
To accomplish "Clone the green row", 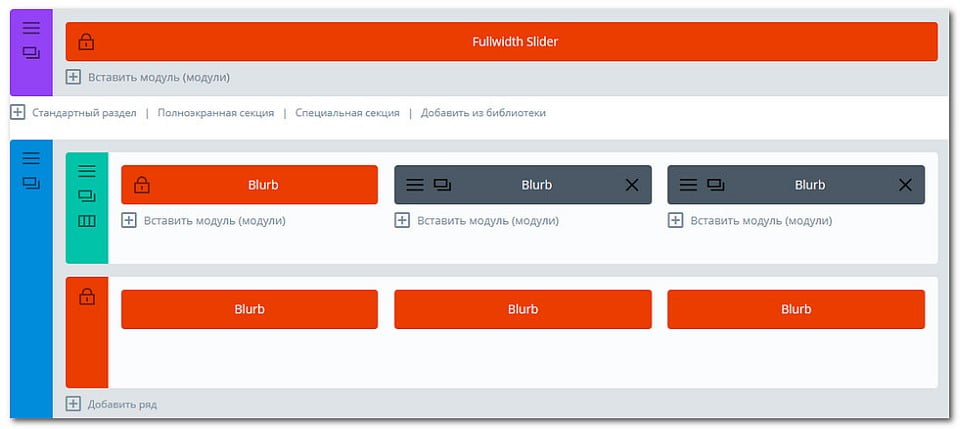I will pyautogui.click(x=87, y=196).
